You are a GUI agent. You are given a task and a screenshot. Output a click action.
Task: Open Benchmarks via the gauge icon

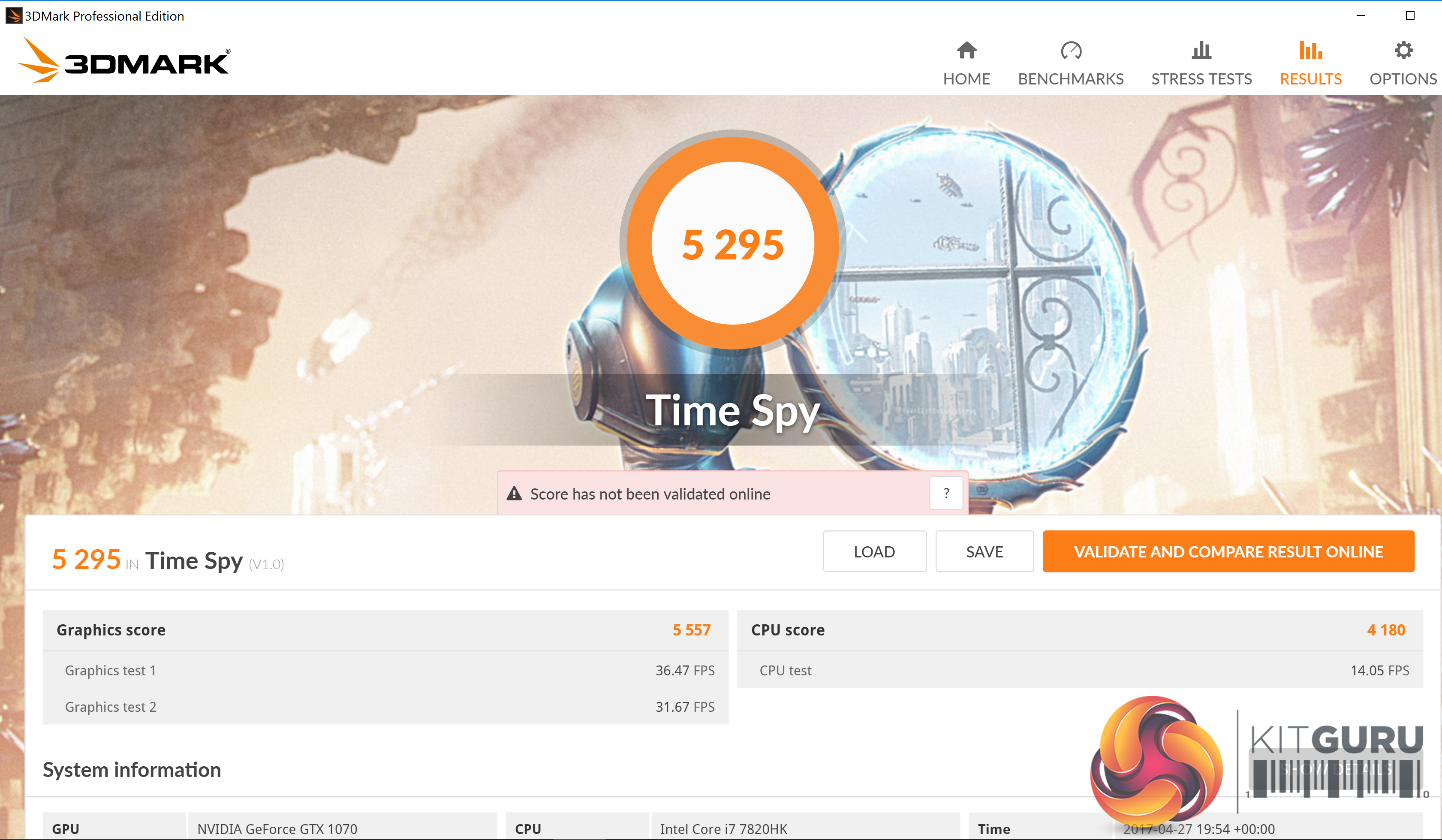(1071, 51)
